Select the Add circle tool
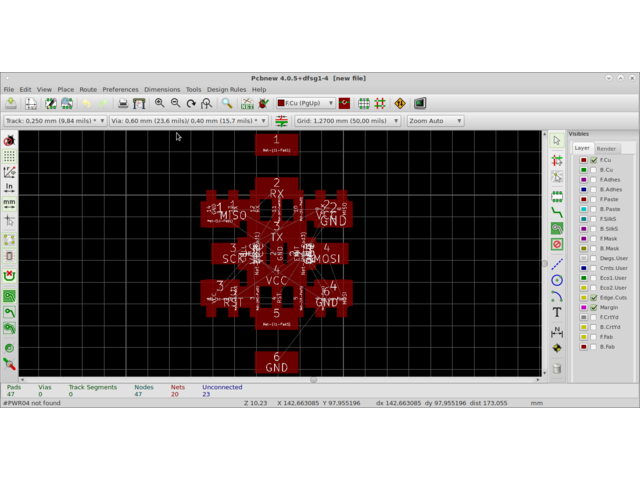 (557, 280)
